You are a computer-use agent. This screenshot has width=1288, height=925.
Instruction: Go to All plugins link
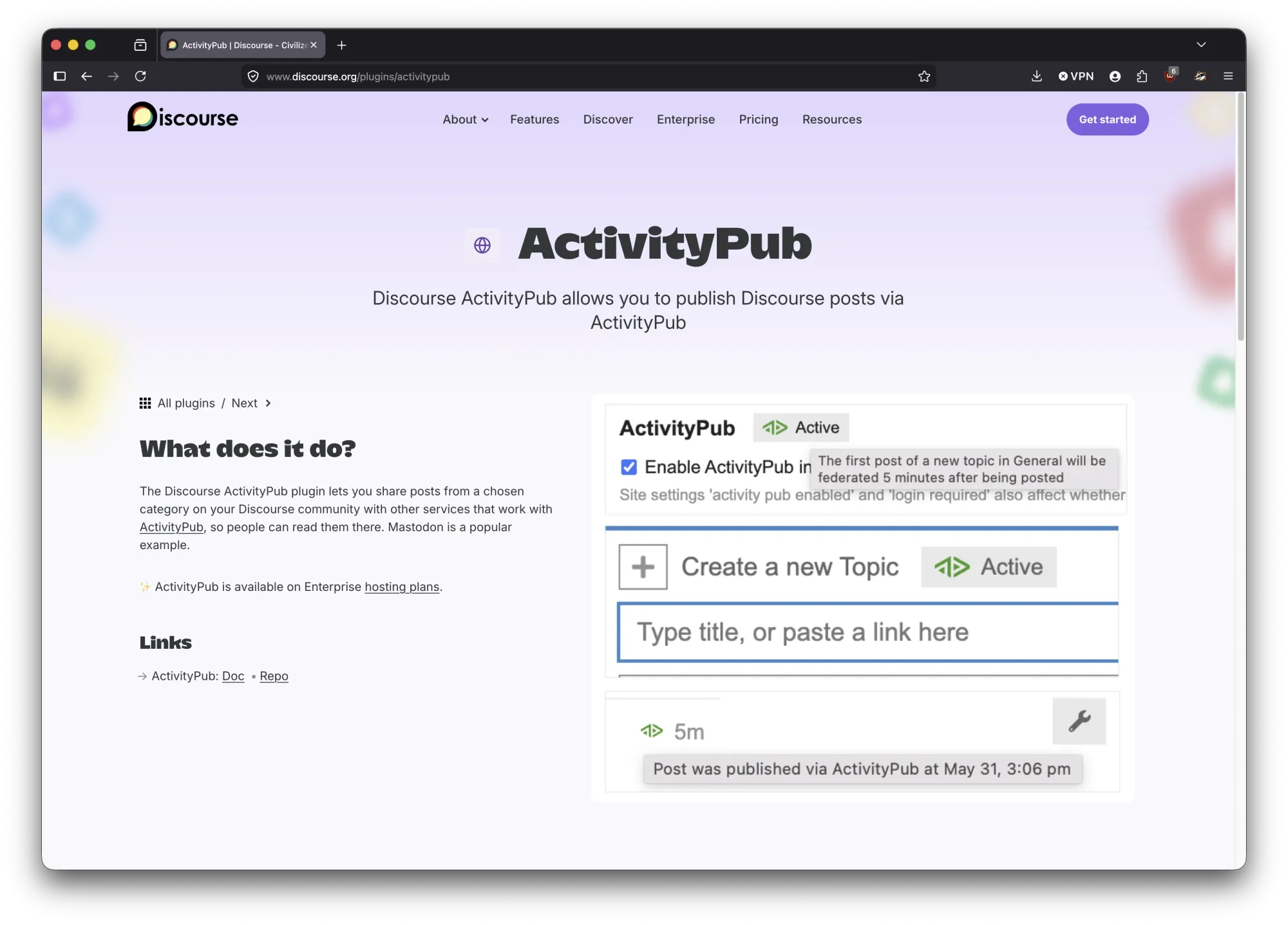186,403
